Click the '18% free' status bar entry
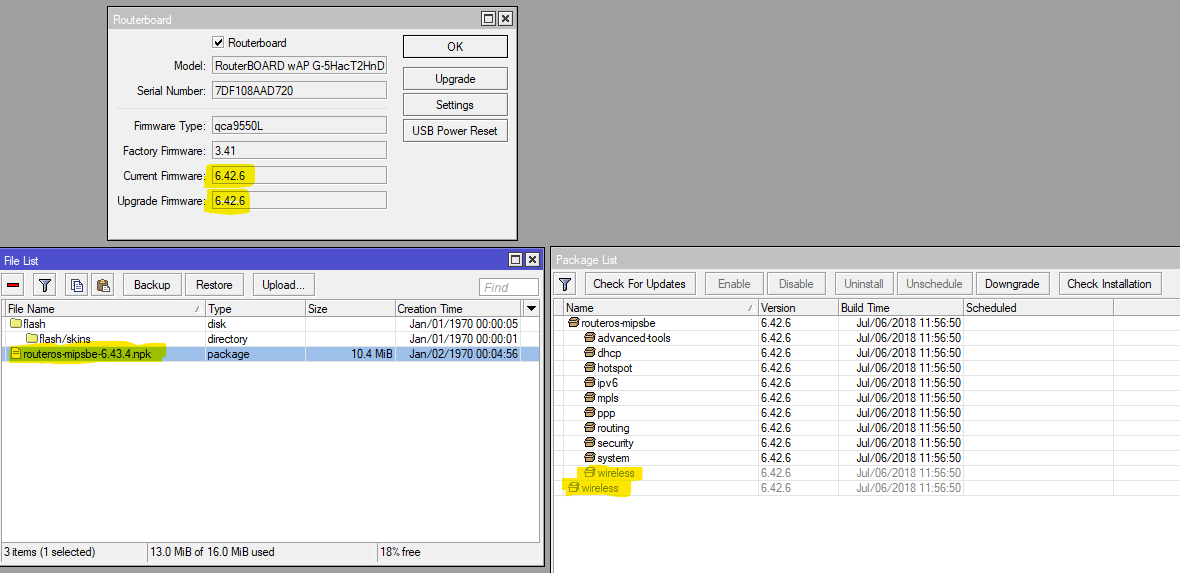 coord(401,552)
